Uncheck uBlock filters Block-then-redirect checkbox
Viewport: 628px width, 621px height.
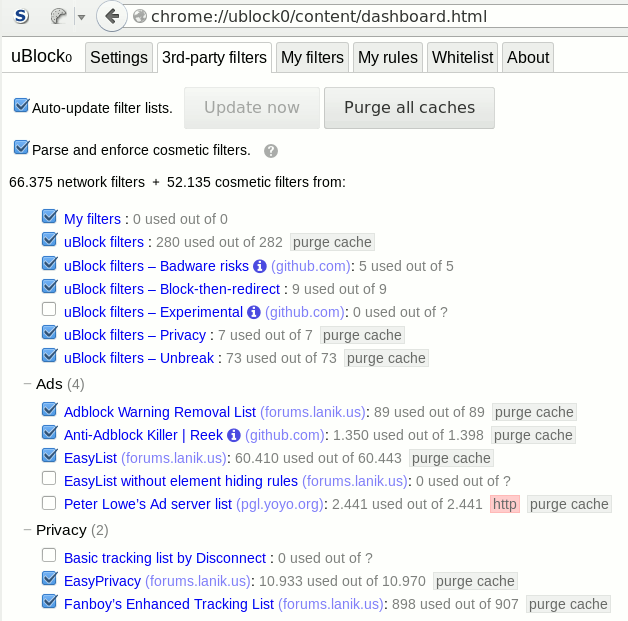click(49, 286)
